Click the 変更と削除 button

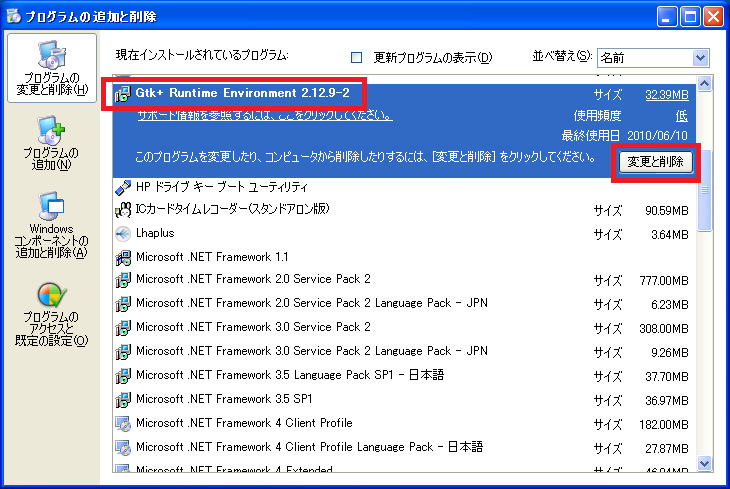[x=655, y=162]
